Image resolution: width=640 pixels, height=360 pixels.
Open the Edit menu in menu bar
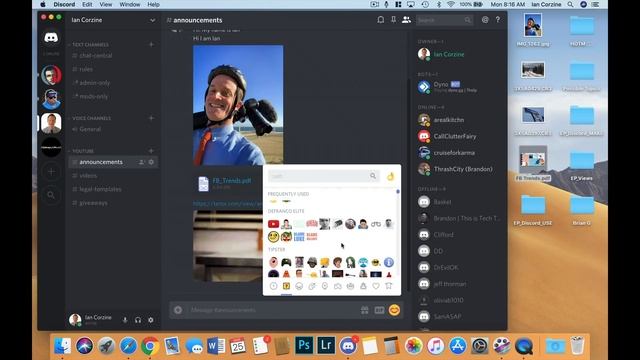pyautogui.click(x=87, y=4)
